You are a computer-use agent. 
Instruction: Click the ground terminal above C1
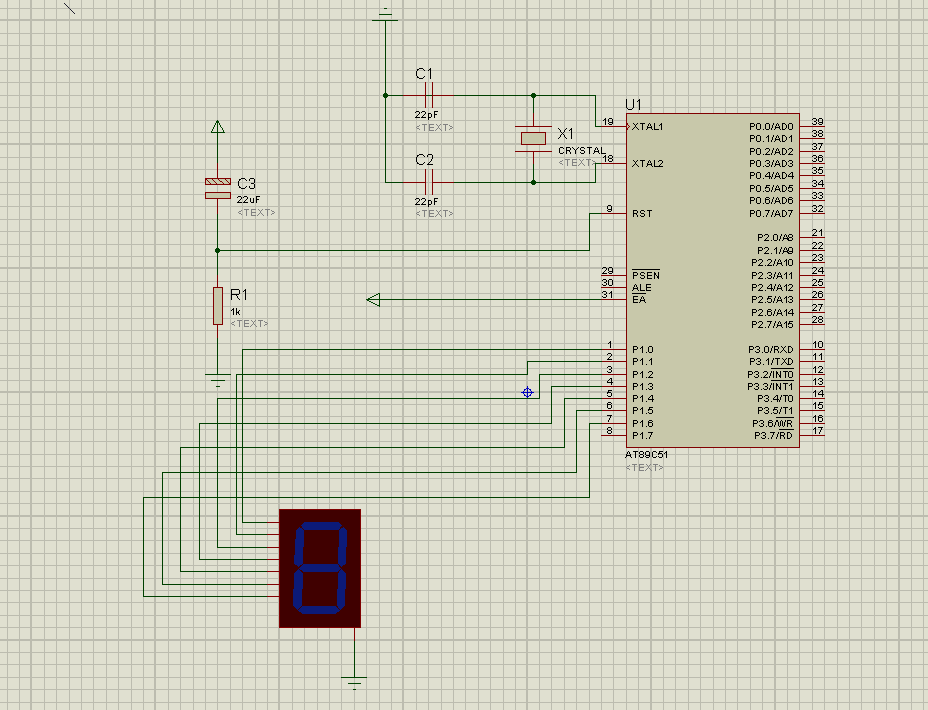coord(385,15)
